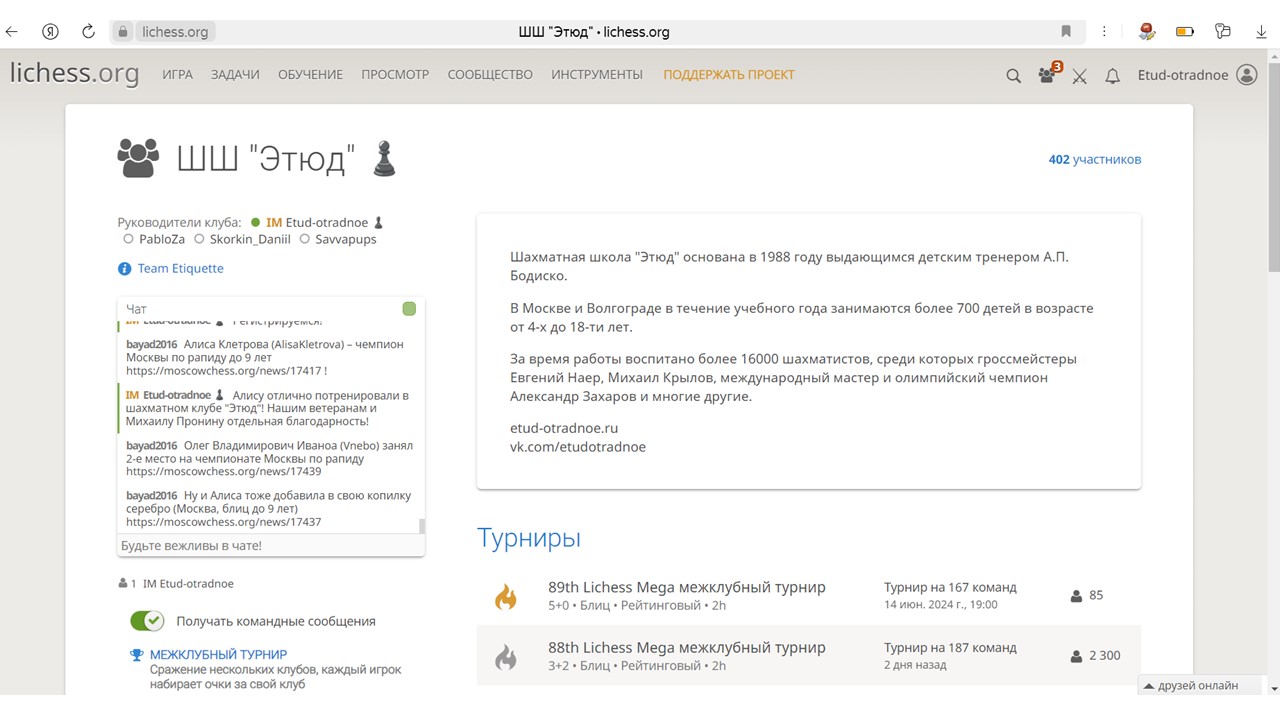
Task: Open notifications bell icon
Action: coord(1112,76)
